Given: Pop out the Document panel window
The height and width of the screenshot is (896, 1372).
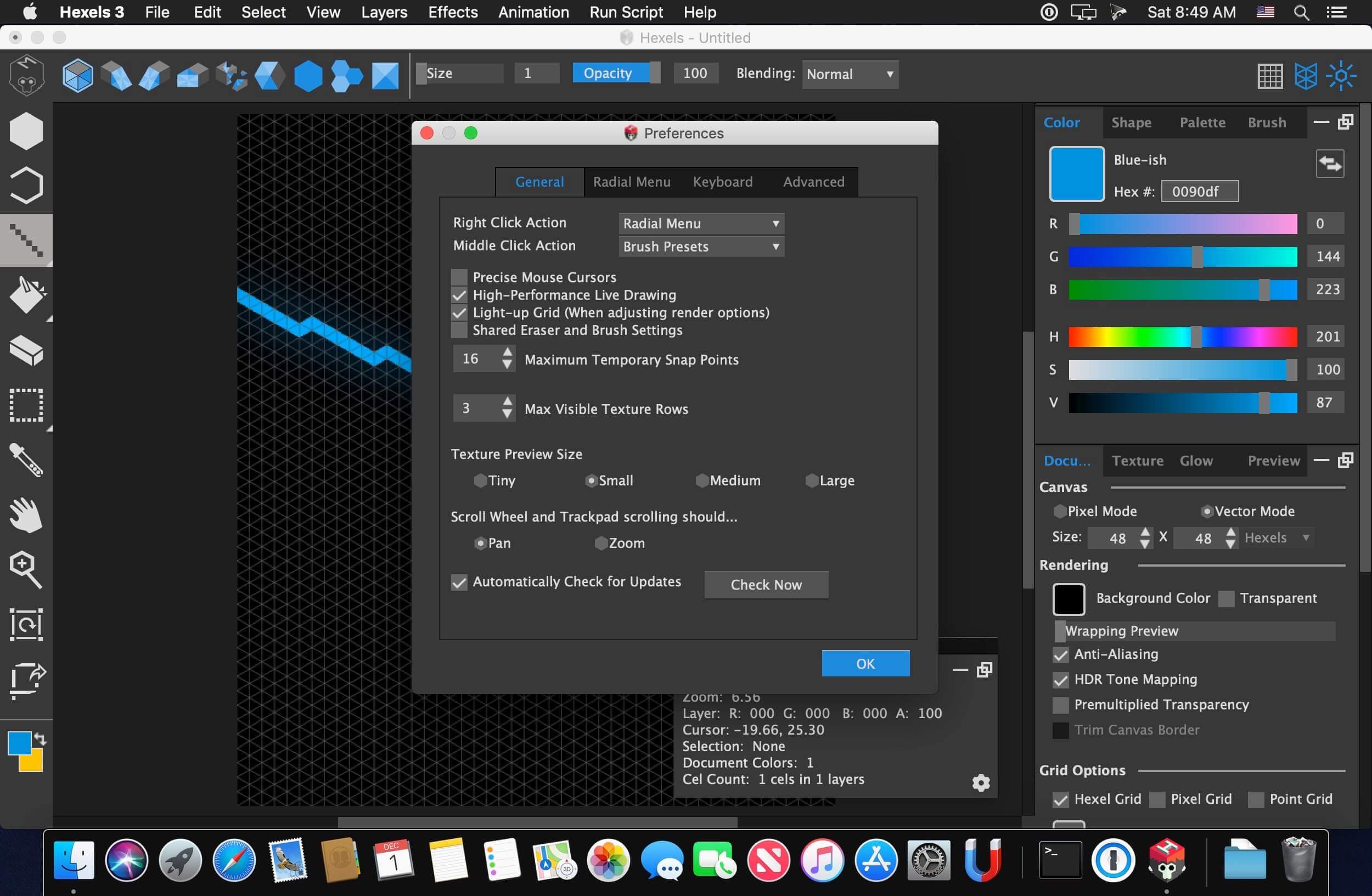Looking at the screenshot, I should [1346, 460].
